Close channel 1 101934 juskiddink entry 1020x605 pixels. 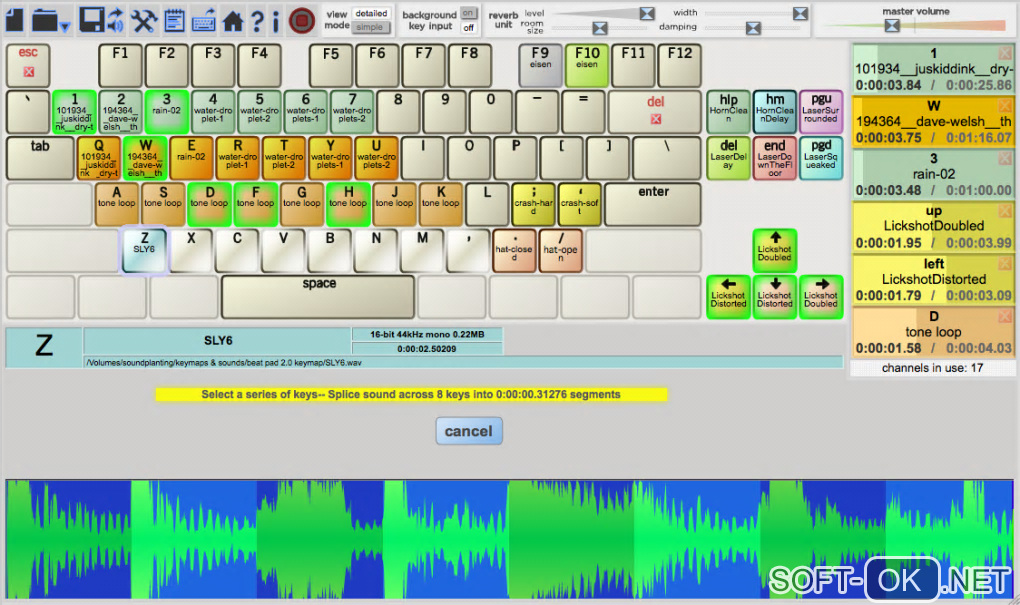[x=1005, y=53]
